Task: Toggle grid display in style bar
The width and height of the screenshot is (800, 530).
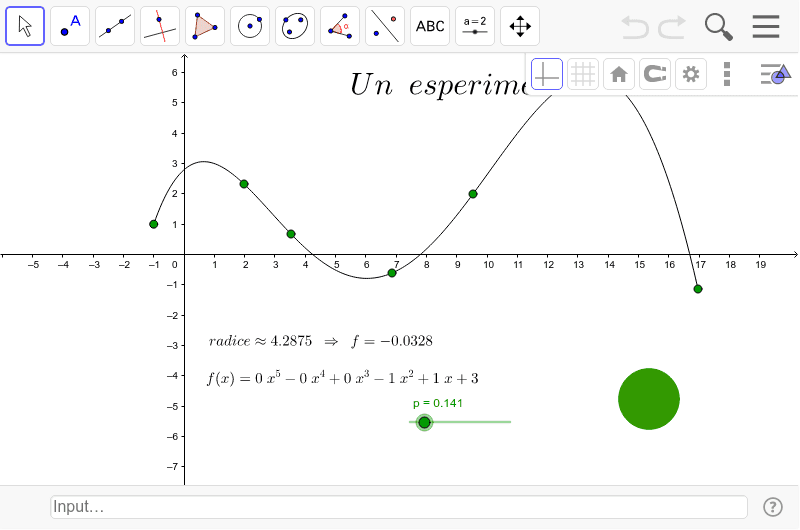Action: tap(583, 74)
